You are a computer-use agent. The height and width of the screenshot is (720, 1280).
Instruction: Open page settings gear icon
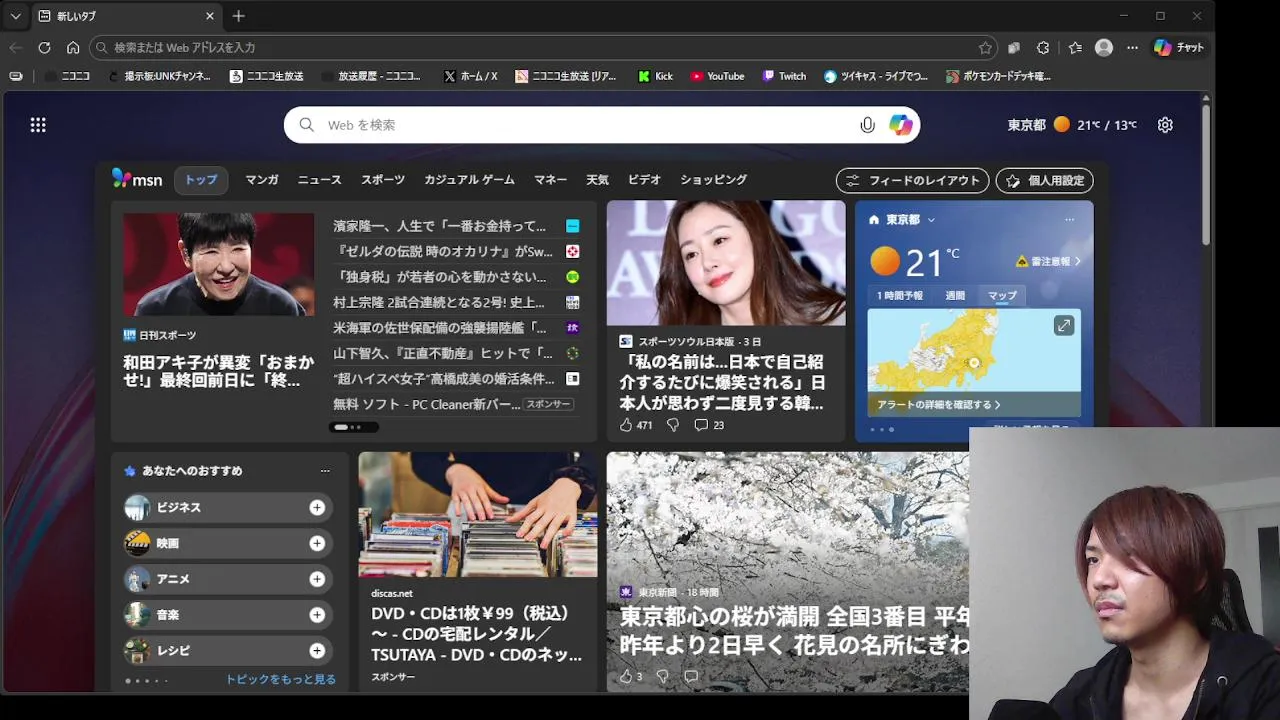coord(1165,125)
